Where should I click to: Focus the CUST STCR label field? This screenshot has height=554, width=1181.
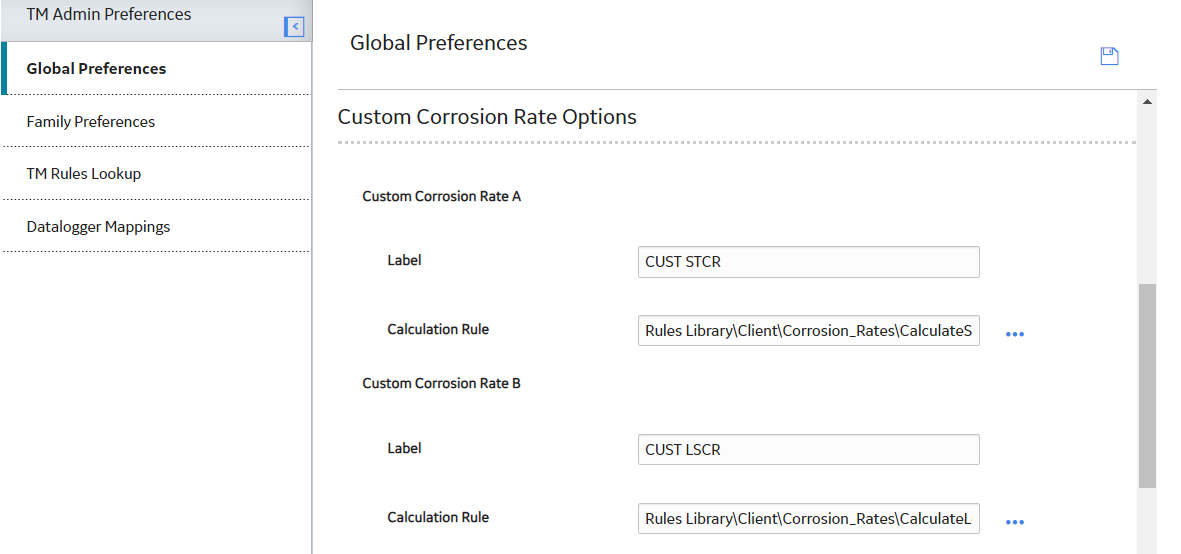tap(808, 262)
